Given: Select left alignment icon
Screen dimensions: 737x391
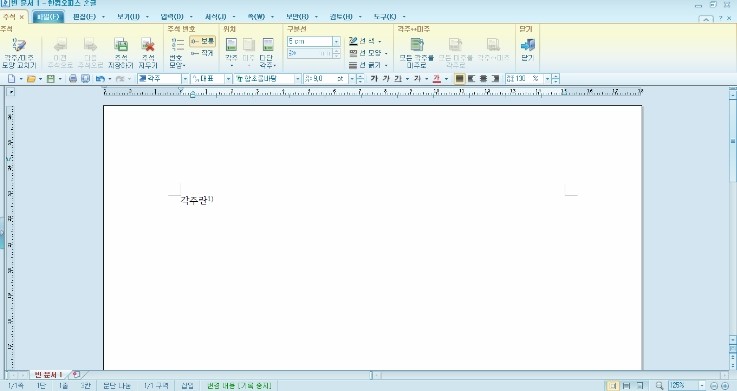Looking at the screenshot, I should (471, 79).
